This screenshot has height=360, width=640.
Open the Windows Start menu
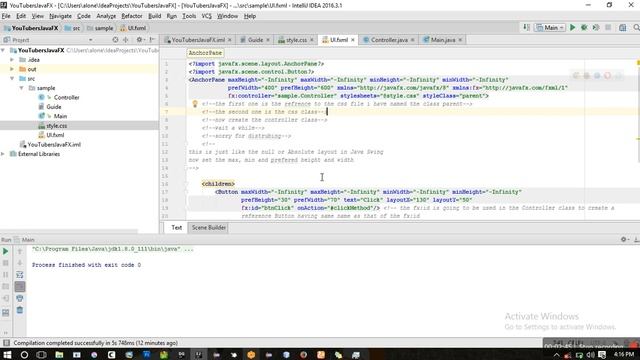(7, 355)
